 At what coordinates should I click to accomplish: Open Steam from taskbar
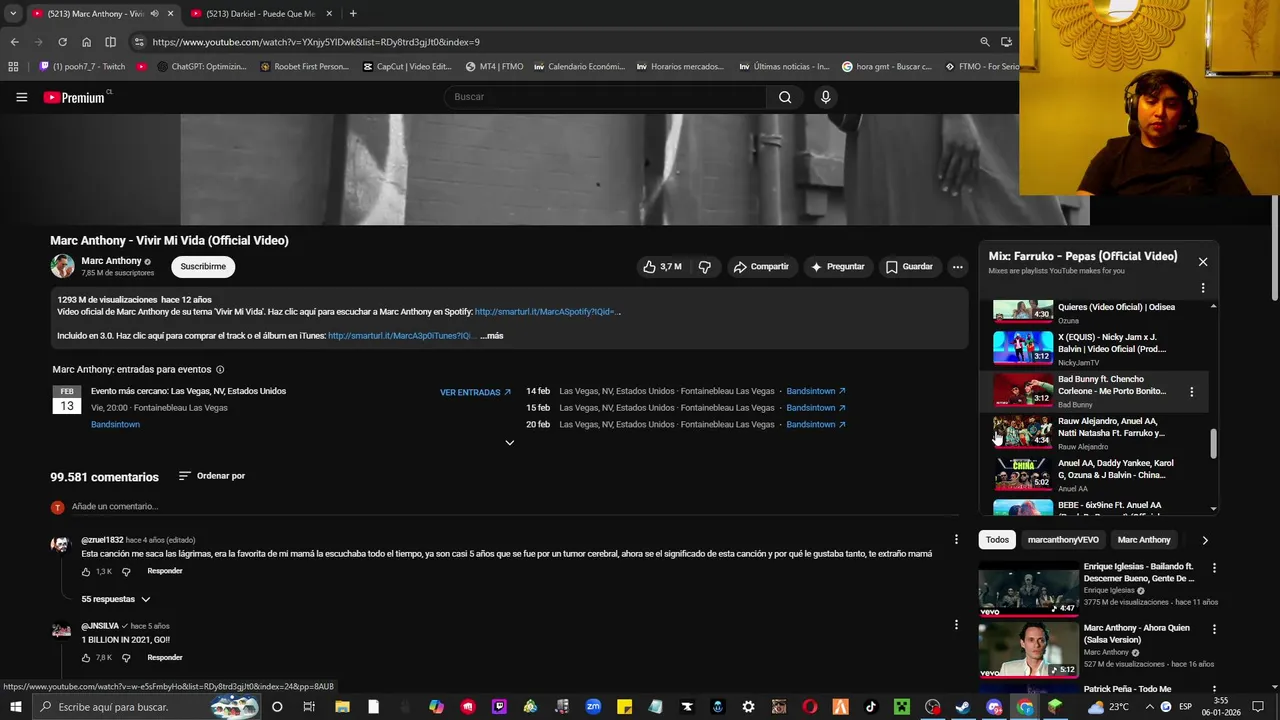point(962,707)
